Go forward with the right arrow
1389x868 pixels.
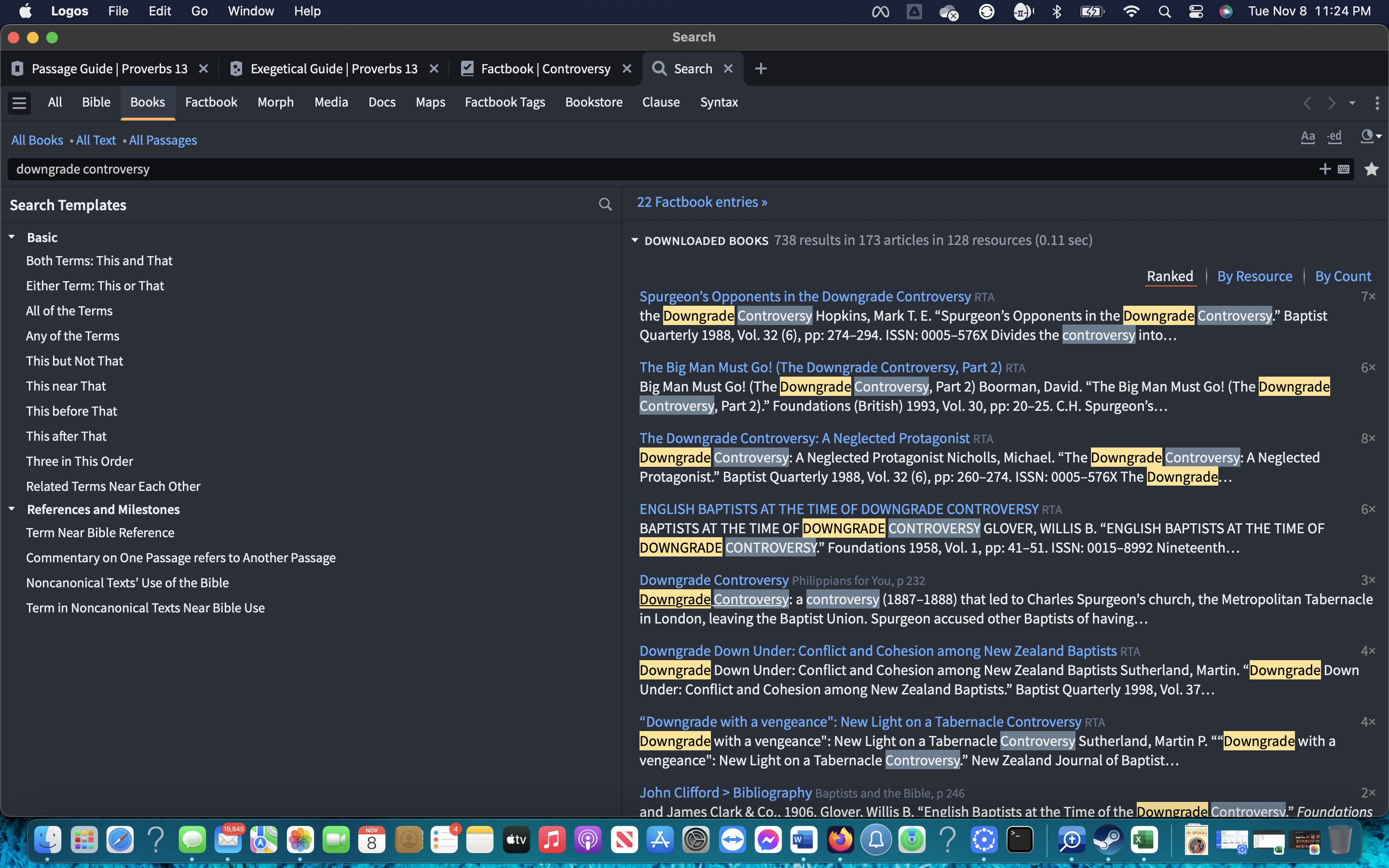1332,103
